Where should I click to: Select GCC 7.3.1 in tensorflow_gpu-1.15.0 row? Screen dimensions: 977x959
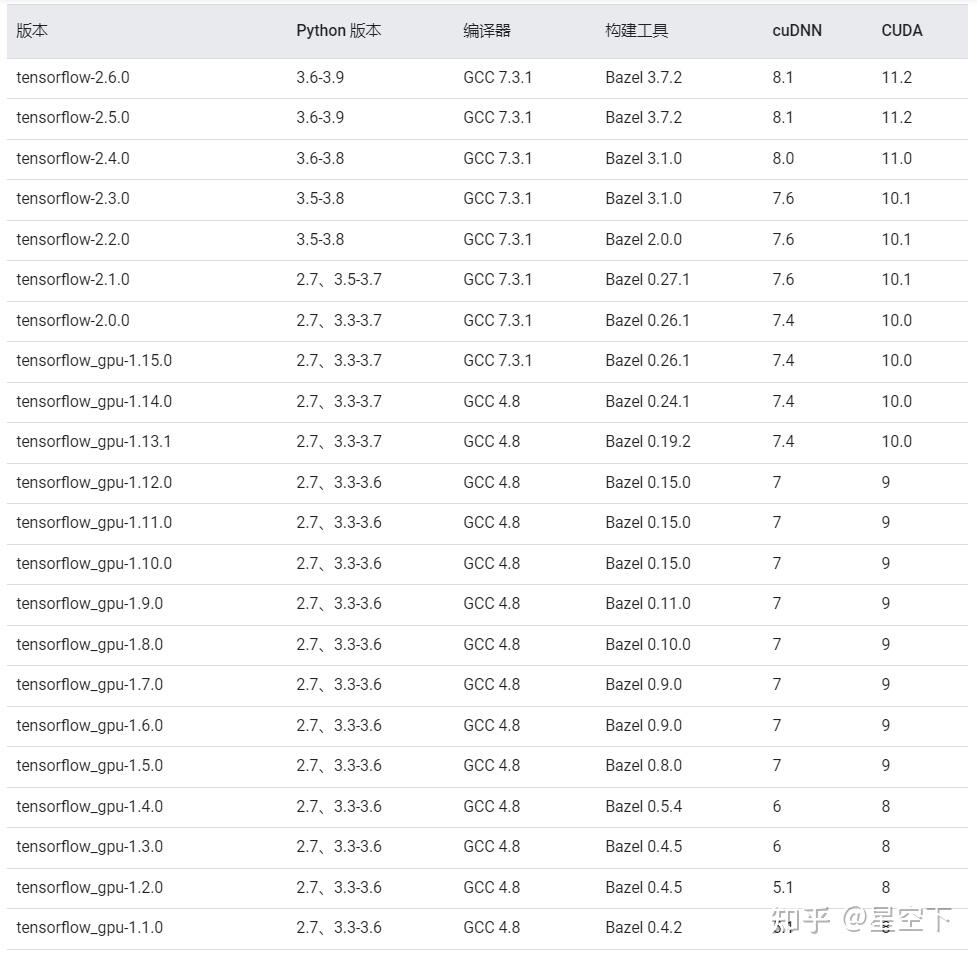click(498, 360)
